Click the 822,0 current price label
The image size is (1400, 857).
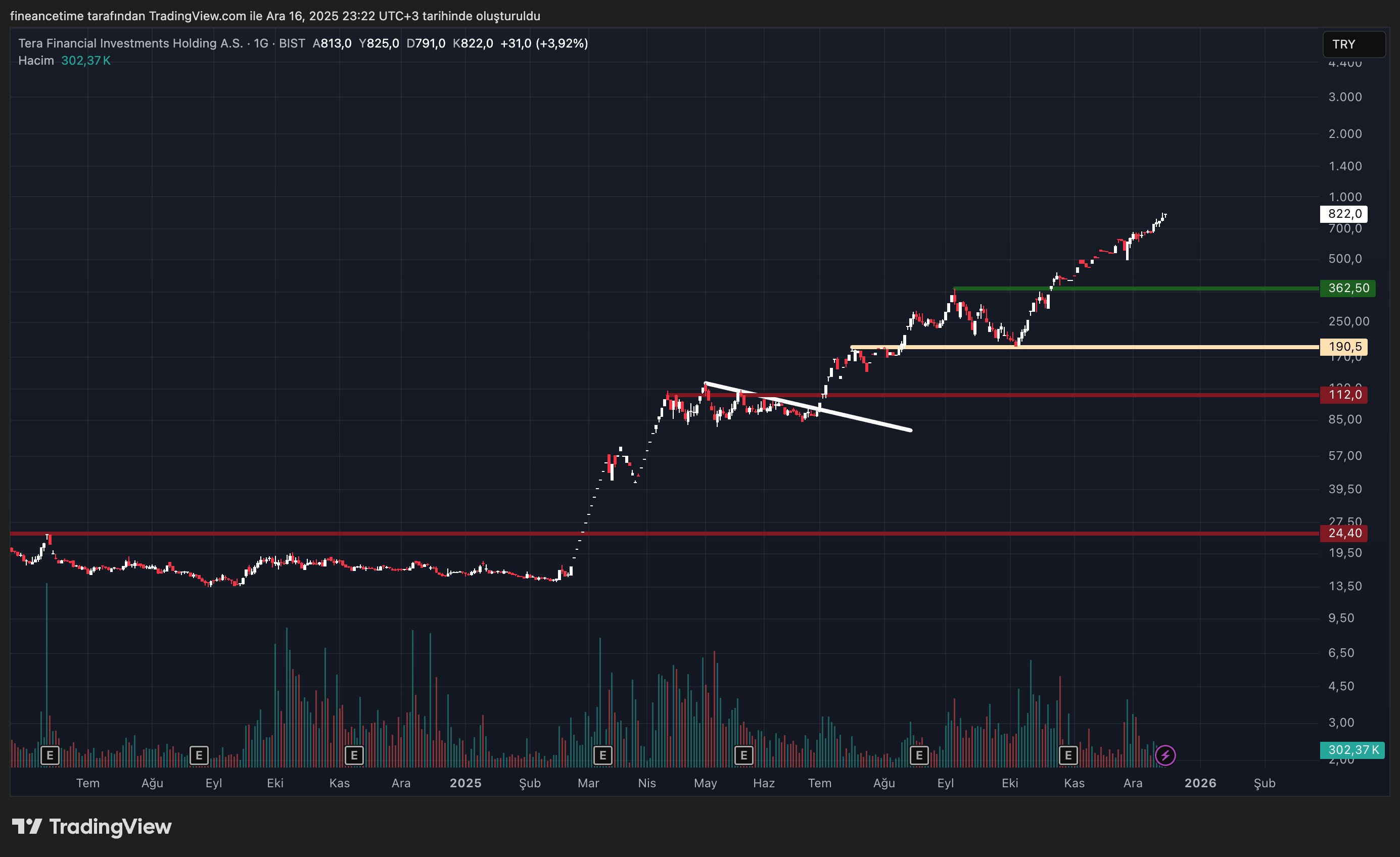point(1343,214)
